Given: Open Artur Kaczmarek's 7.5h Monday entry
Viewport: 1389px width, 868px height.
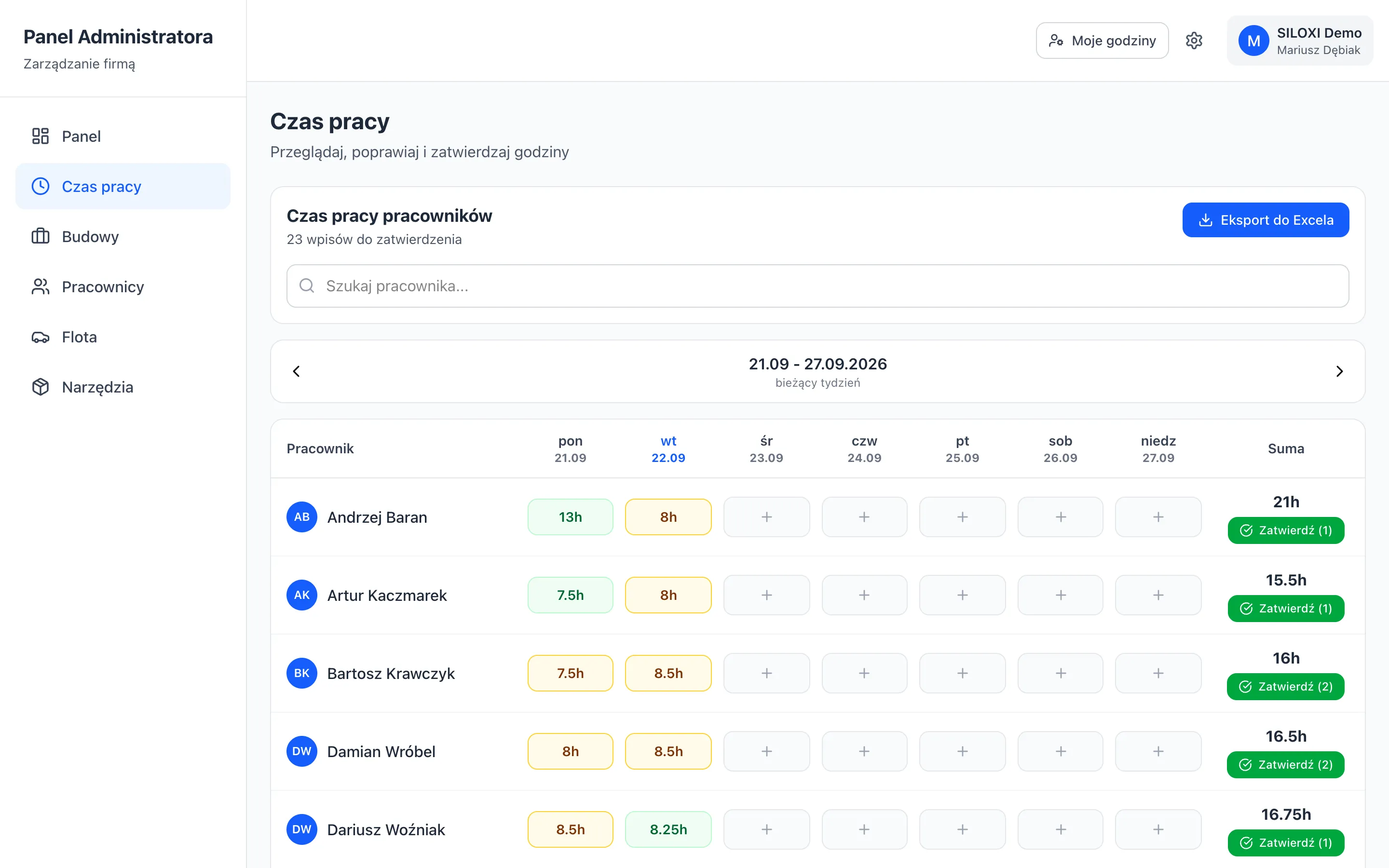Looking at the screenshot, I should coord(571,595).
